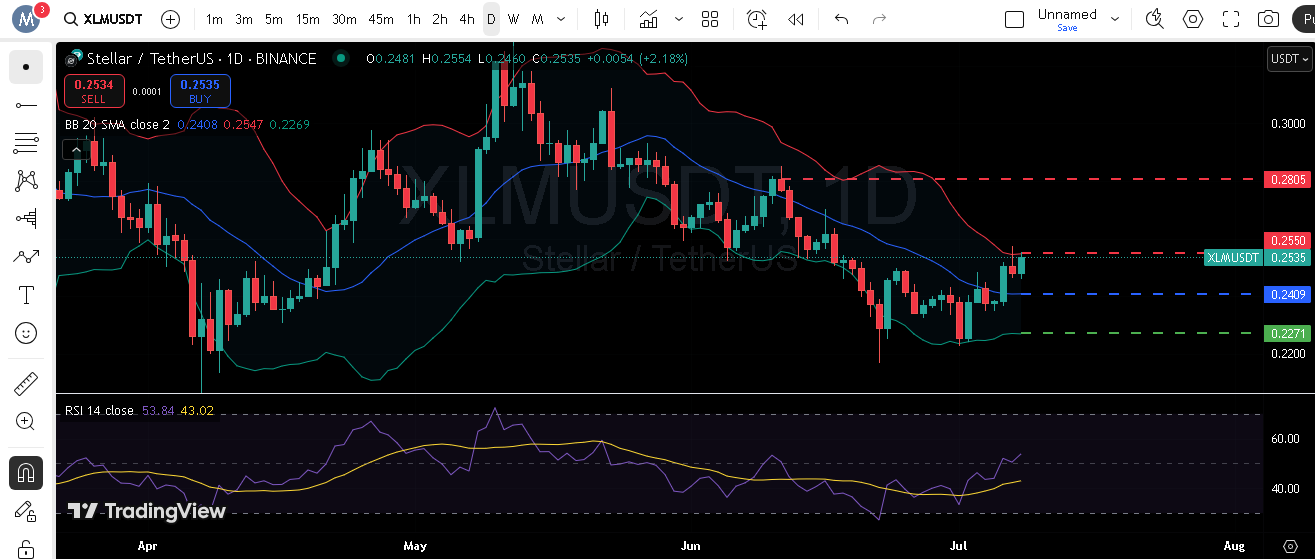The height and width of the screenshot is (559, 1315).
Task: Activate the zoom in tool
Action: point(26,421)
